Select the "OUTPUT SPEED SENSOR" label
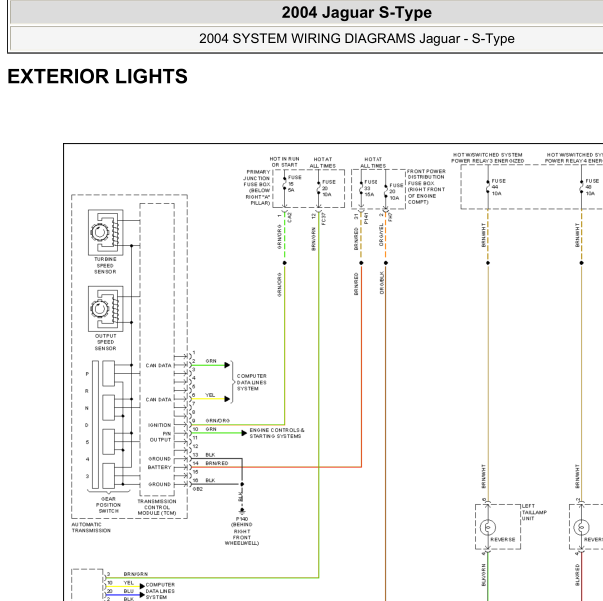 [x=105, y=342]
